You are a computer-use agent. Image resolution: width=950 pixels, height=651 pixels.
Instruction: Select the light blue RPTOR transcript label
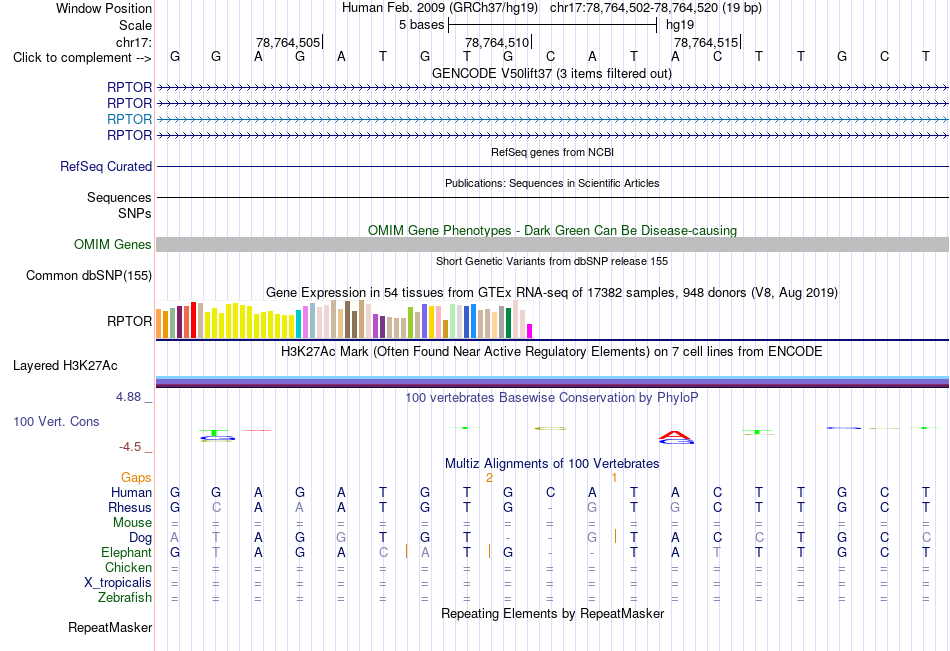[129, 119]
